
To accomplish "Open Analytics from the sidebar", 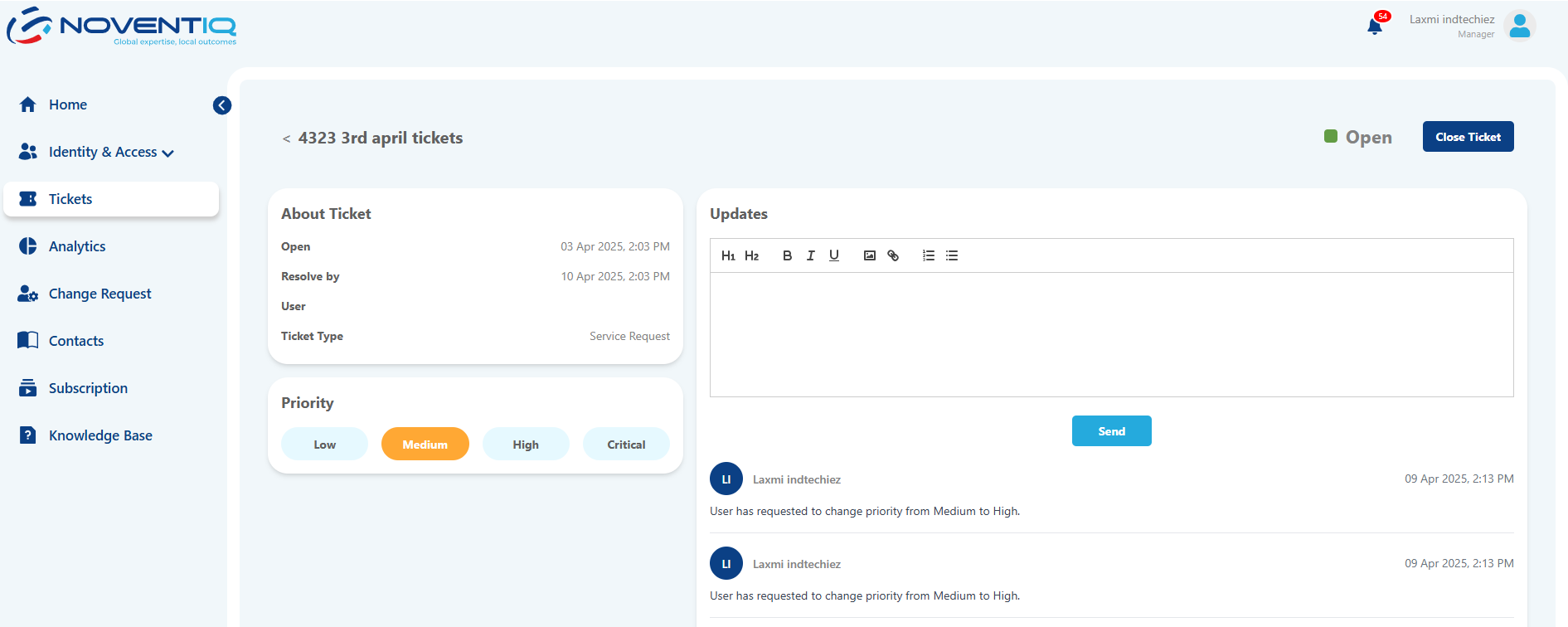I will 77,246.
